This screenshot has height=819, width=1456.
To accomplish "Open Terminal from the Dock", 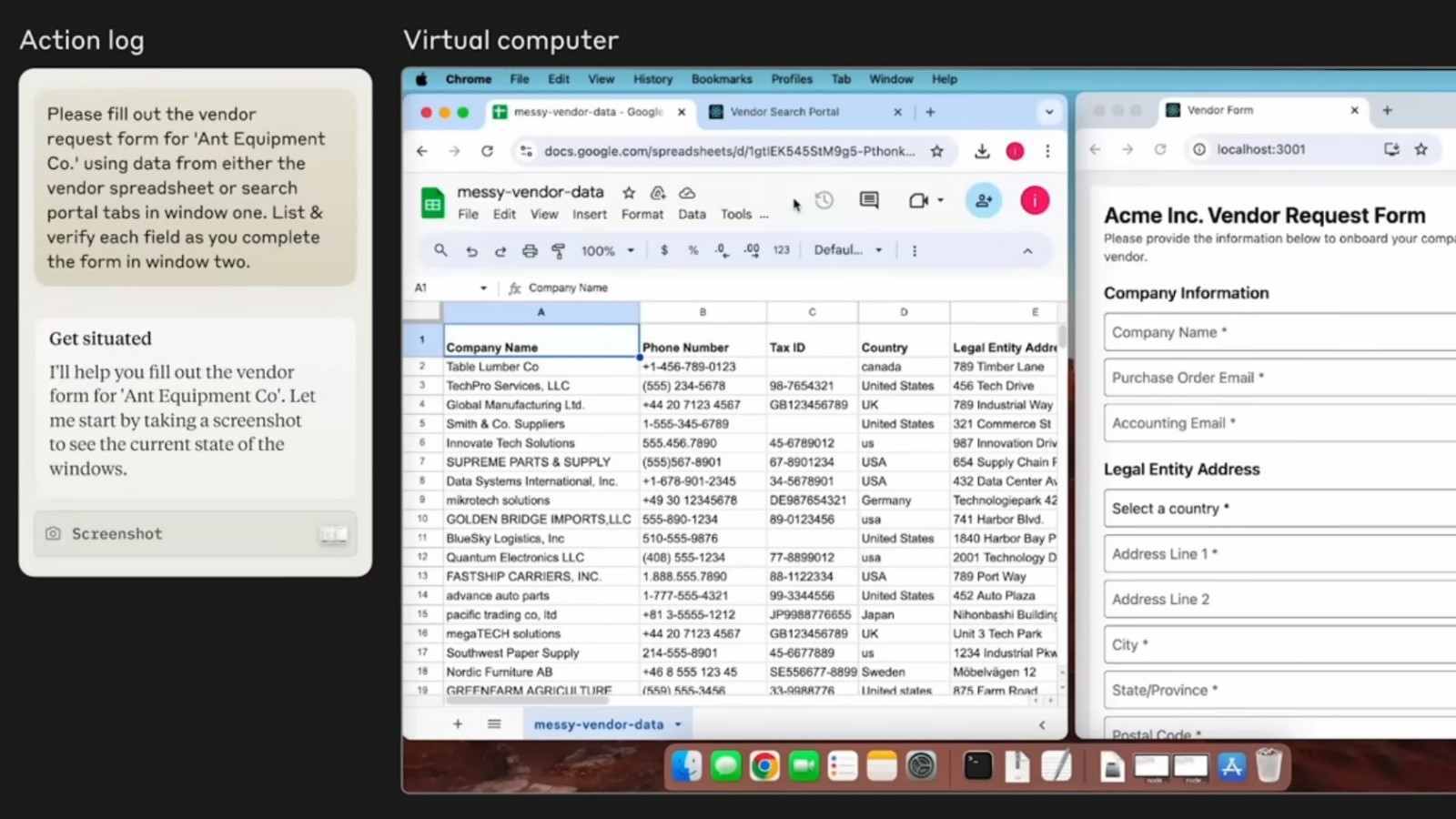I will pyautogui.click(x=978, y=766).
